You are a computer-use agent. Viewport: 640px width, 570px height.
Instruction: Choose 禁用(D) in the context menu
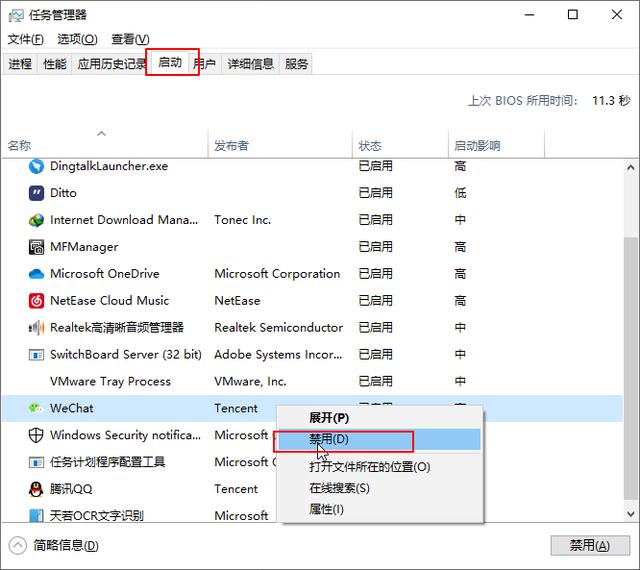[x=380, y=439]
